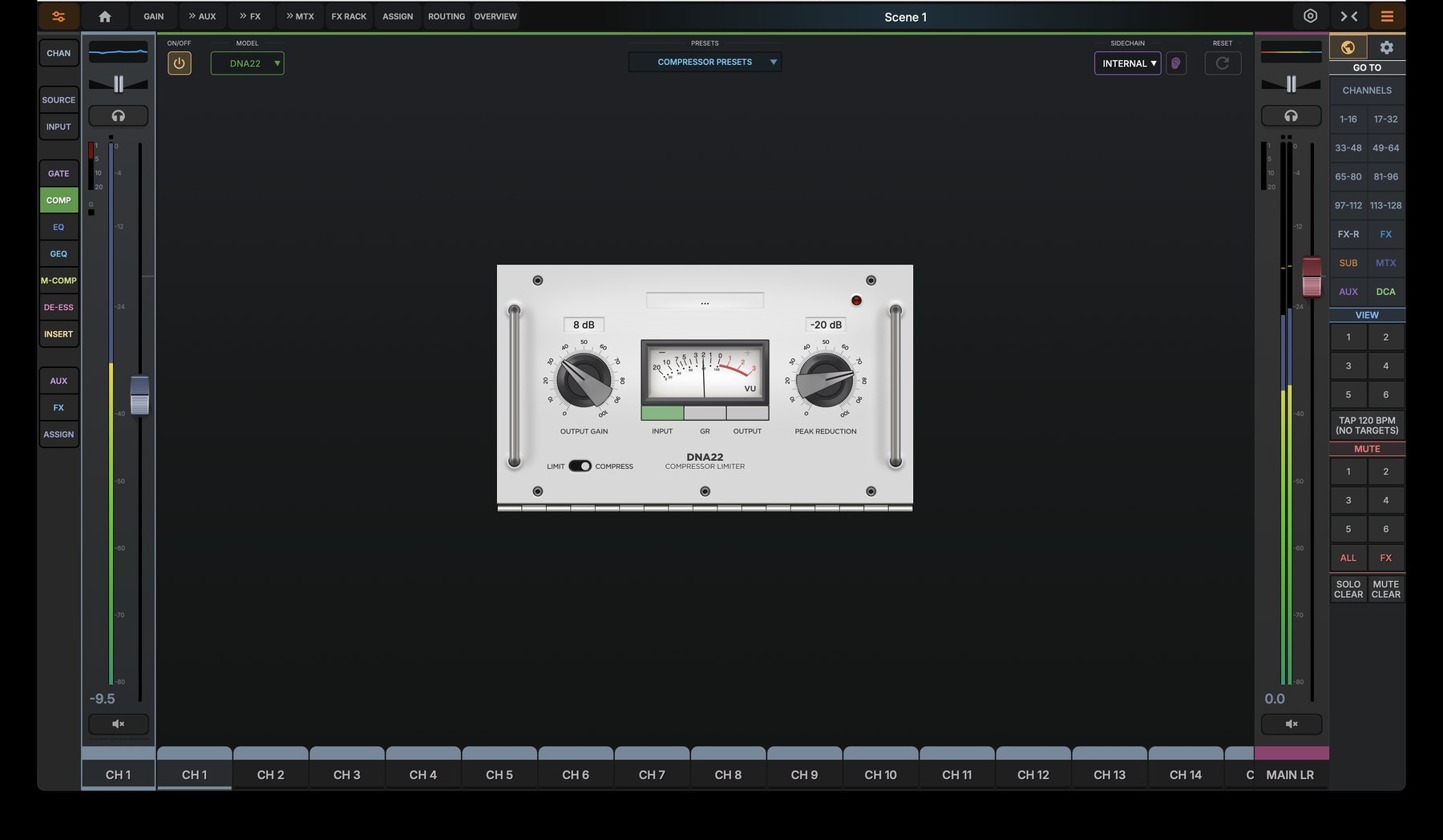Open the FX RACK tab
Screen dimensions: 1443x840
point(349,16)
